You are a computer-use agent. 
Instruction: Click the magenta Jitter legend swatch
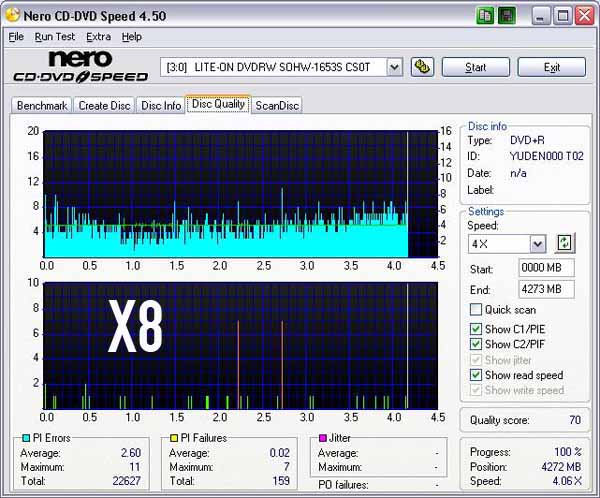point(323,438)
